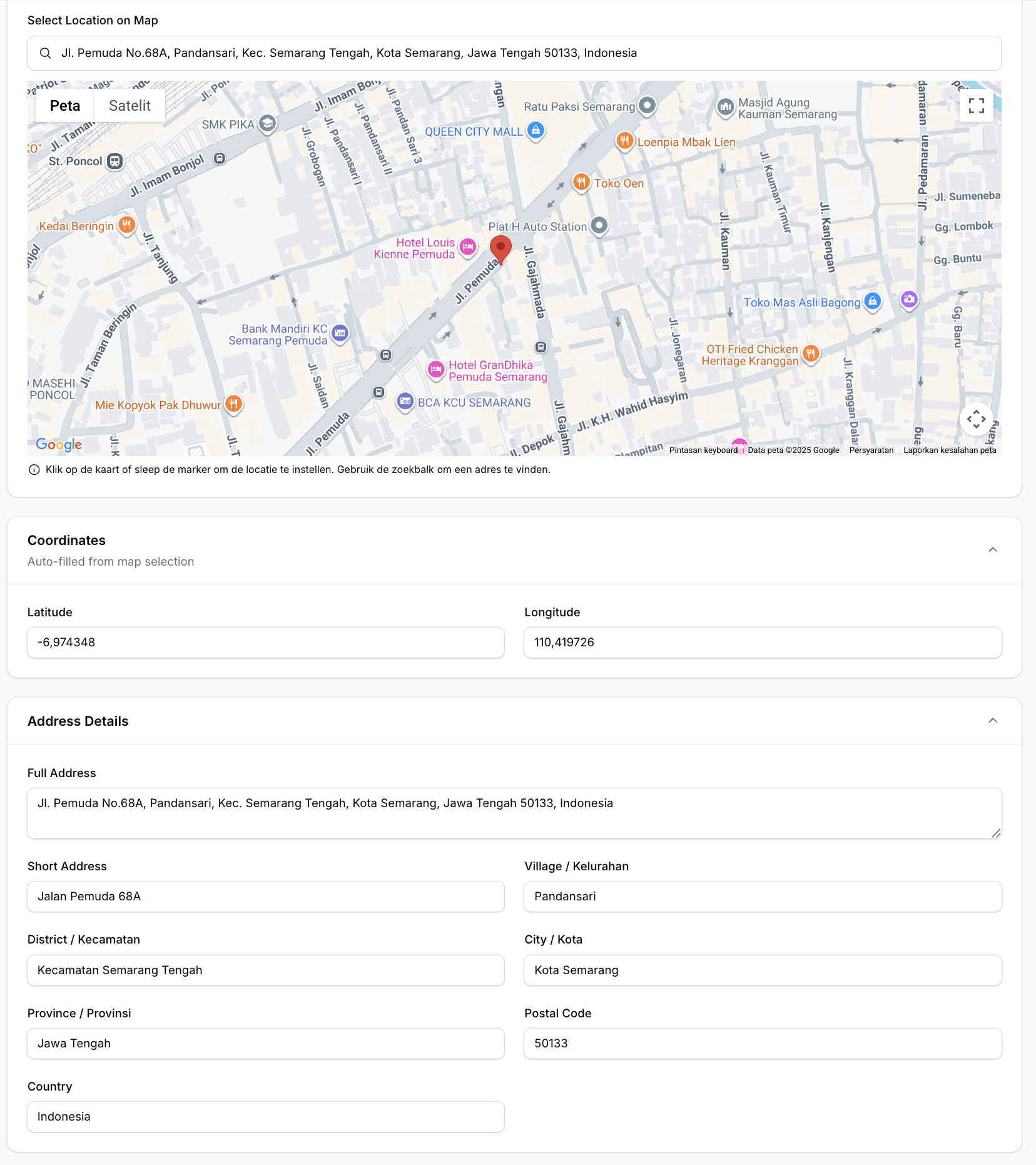Collapse the Address Details section

tap(993, 721)
